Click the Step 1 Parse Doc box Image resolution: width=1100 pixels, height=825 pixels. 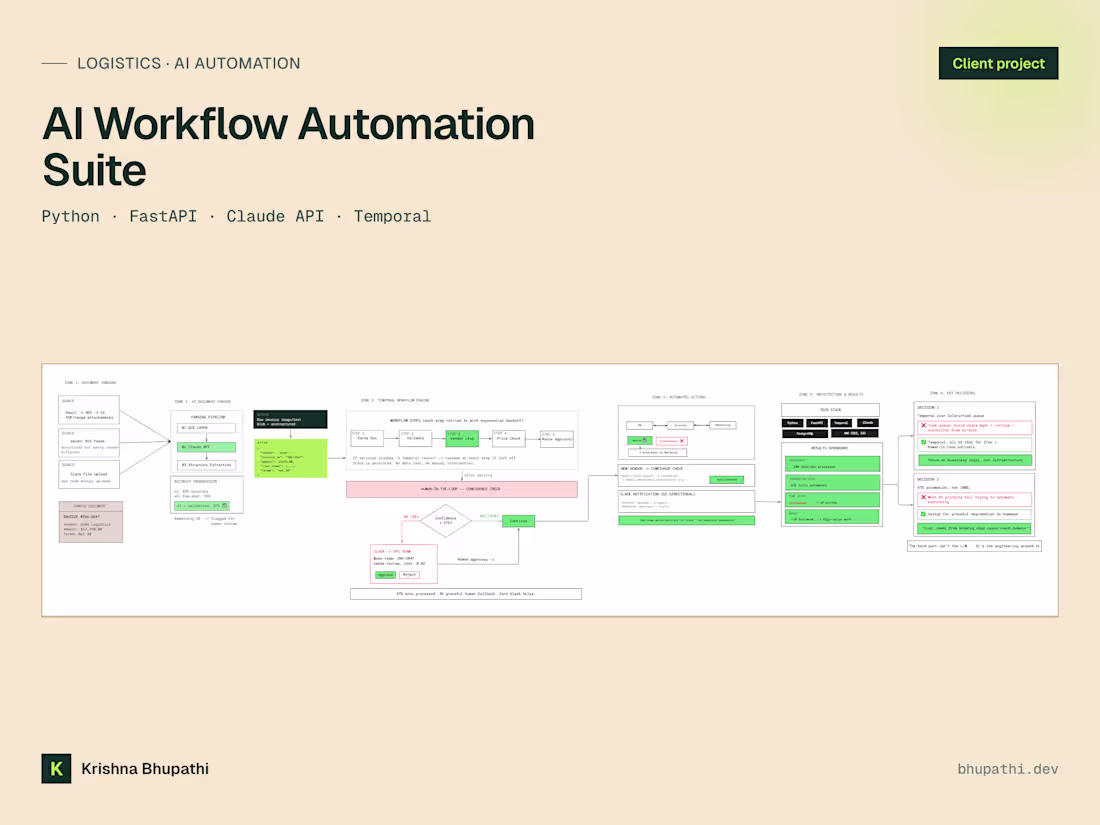(x=367, y=438)
